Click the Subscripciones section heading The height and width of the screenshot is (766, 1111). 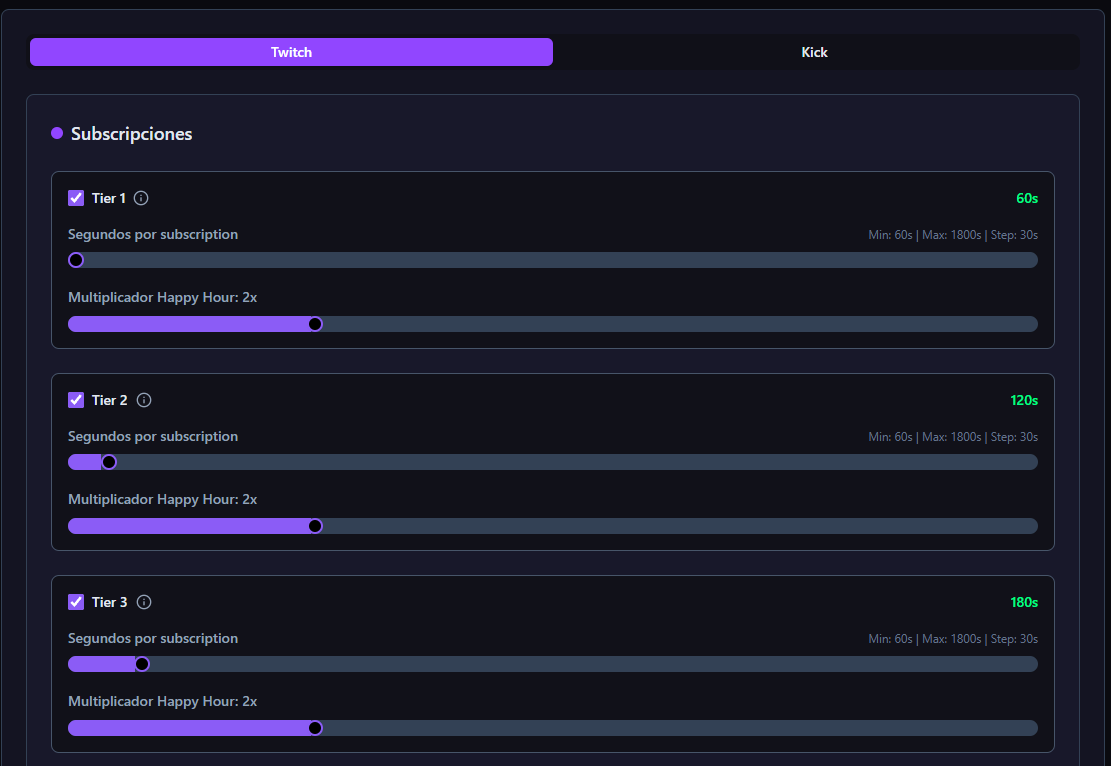pos(131,133)
